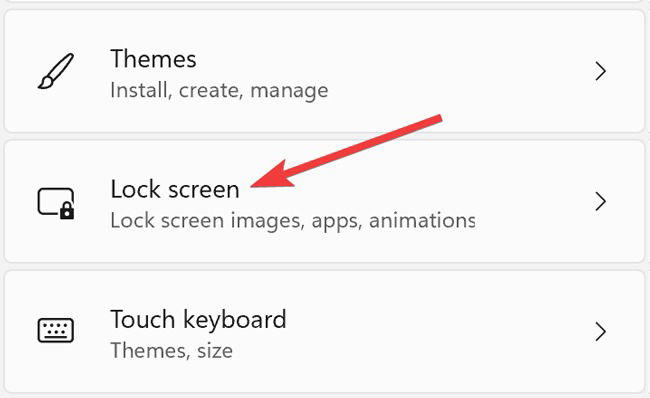
Task: Open the Themes settings title
Action: 153,59
